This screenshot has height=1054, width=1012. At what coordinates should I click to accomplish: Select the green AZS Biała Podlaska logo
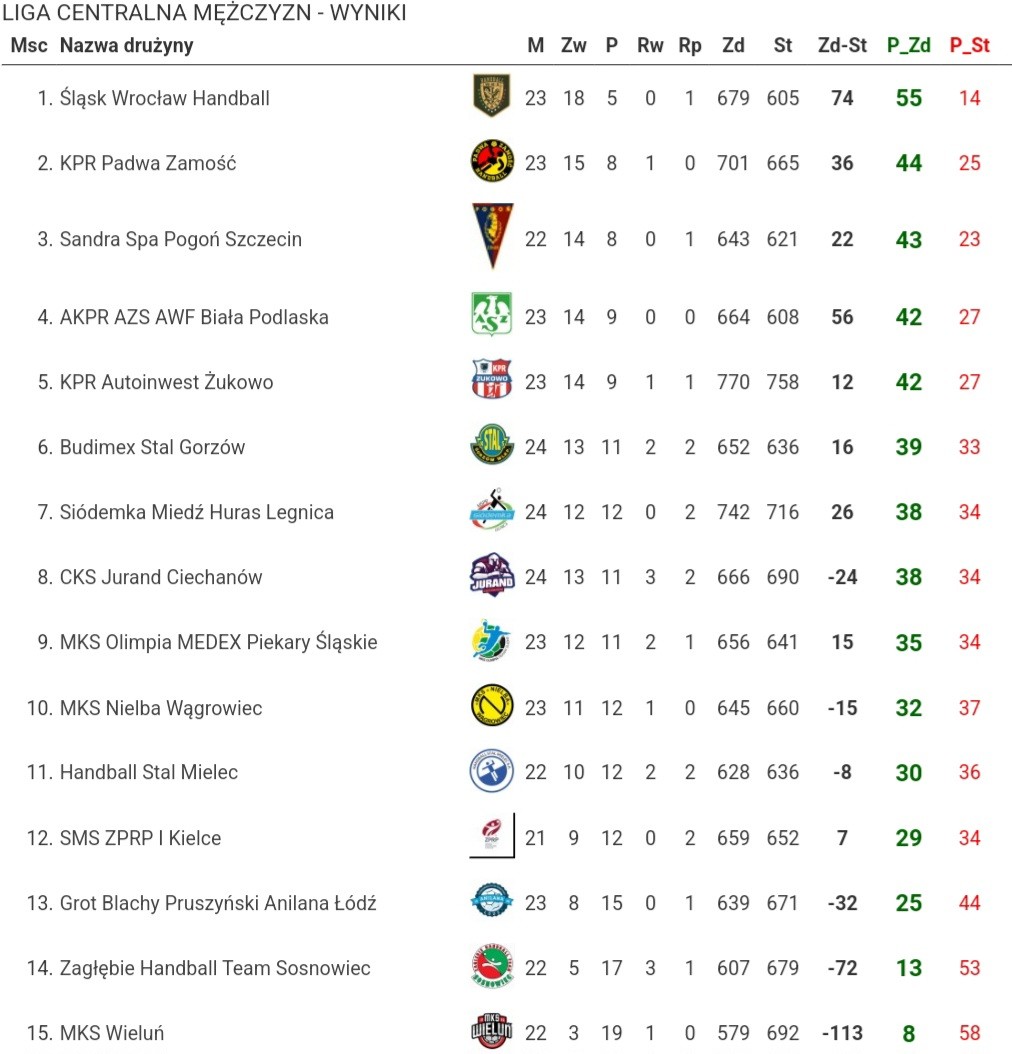click(492, 314)
